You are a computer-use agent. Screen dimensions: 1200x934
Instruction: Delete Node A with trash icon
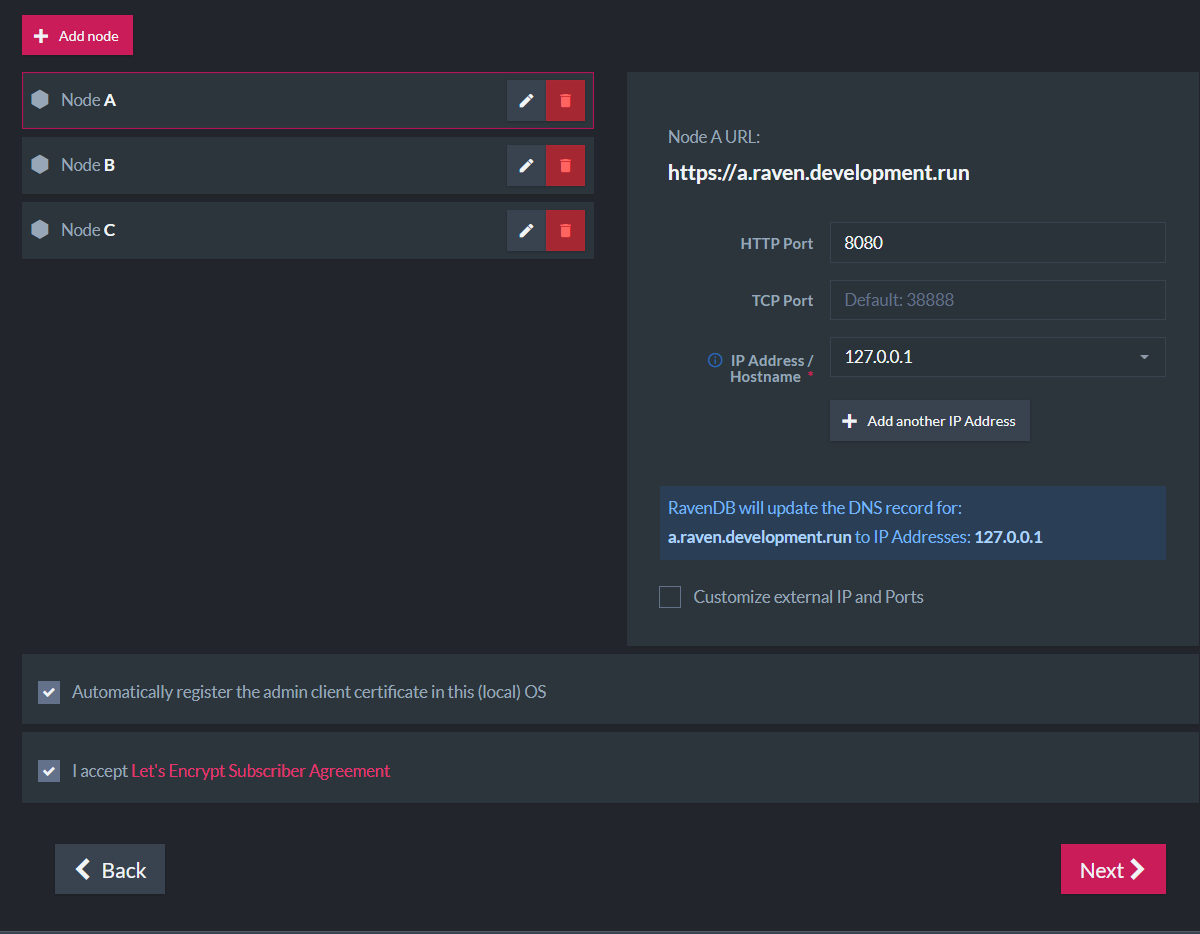click(x=565, y=100)
